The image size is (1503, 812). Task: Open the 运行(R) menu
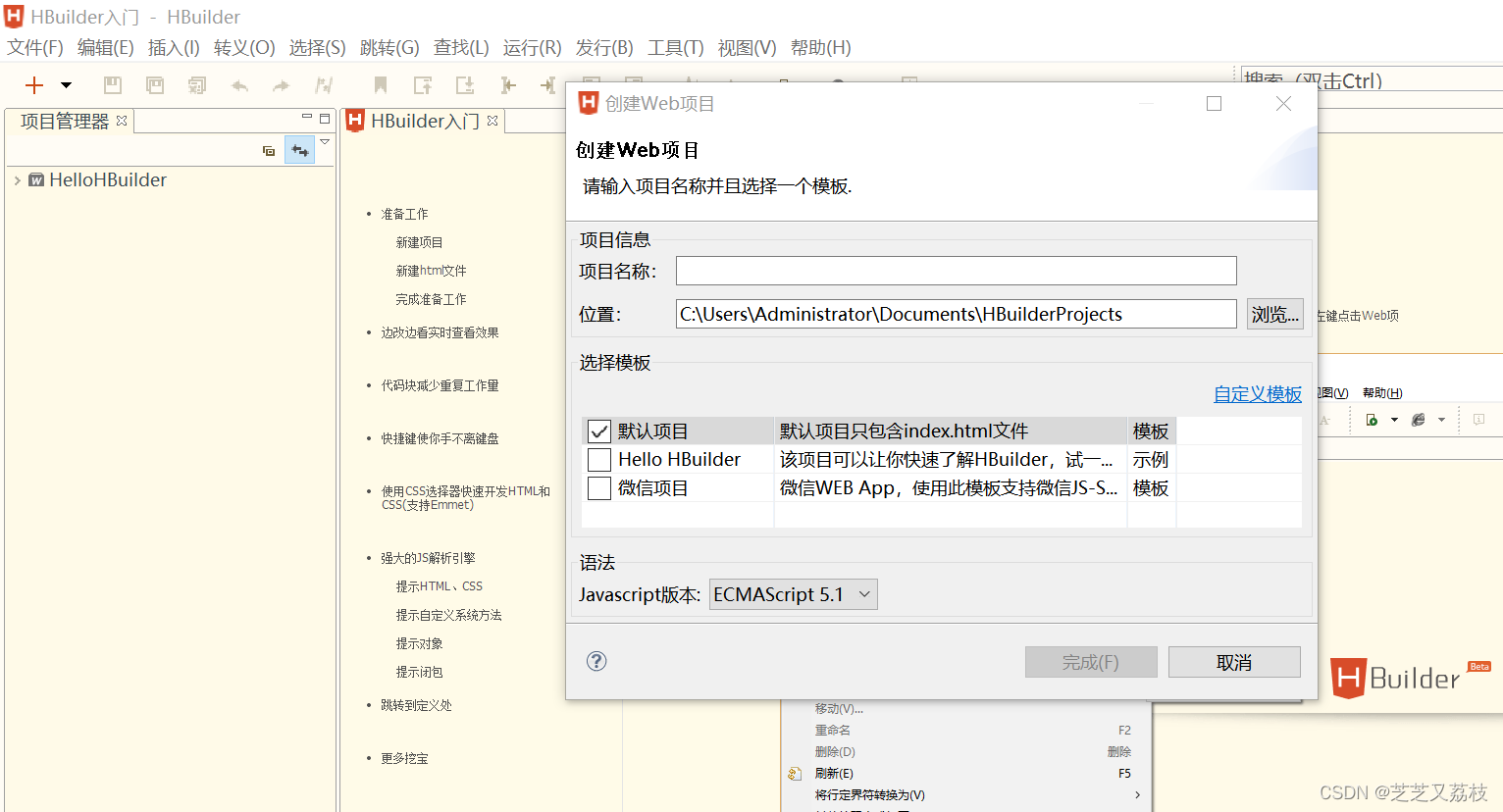coord(533,48)
